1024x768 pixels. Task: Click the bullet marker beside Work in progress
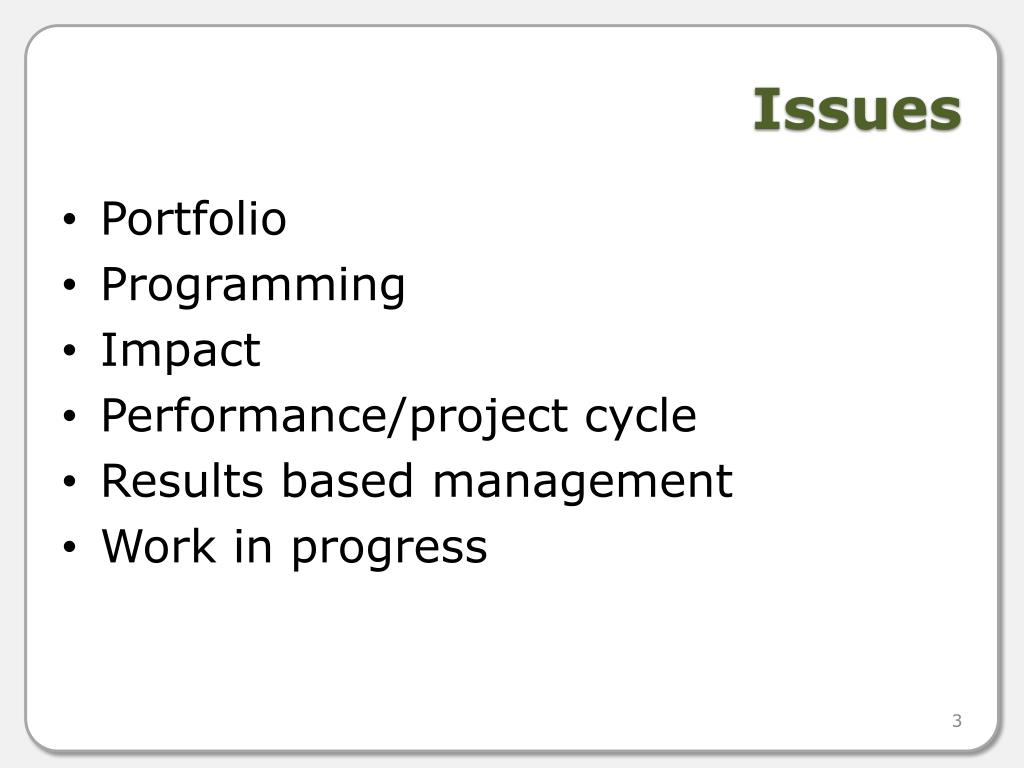[x=70, y=547]
